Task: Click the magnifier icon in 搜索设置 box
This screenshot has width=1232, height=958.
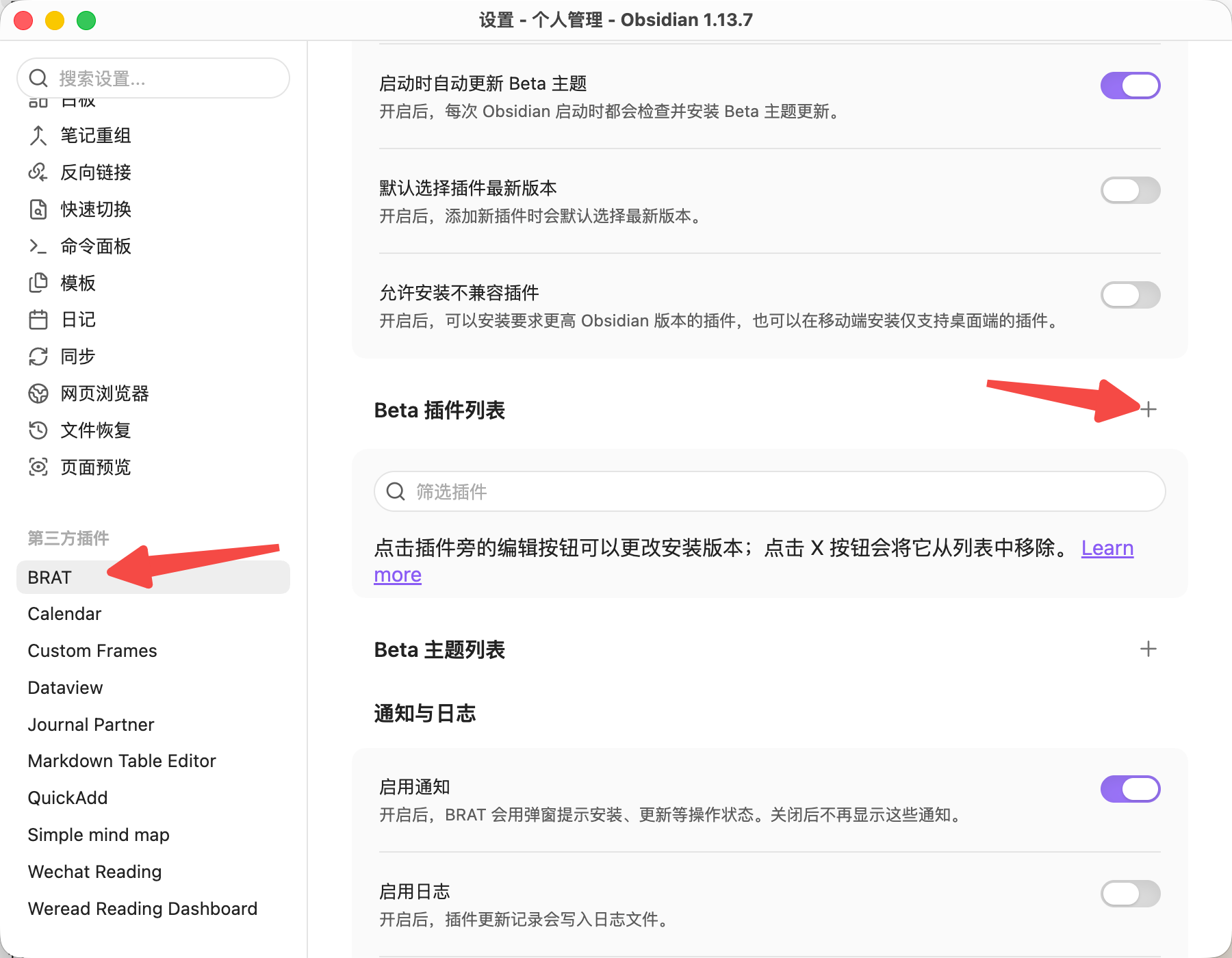Action: (x=38, y=79)
